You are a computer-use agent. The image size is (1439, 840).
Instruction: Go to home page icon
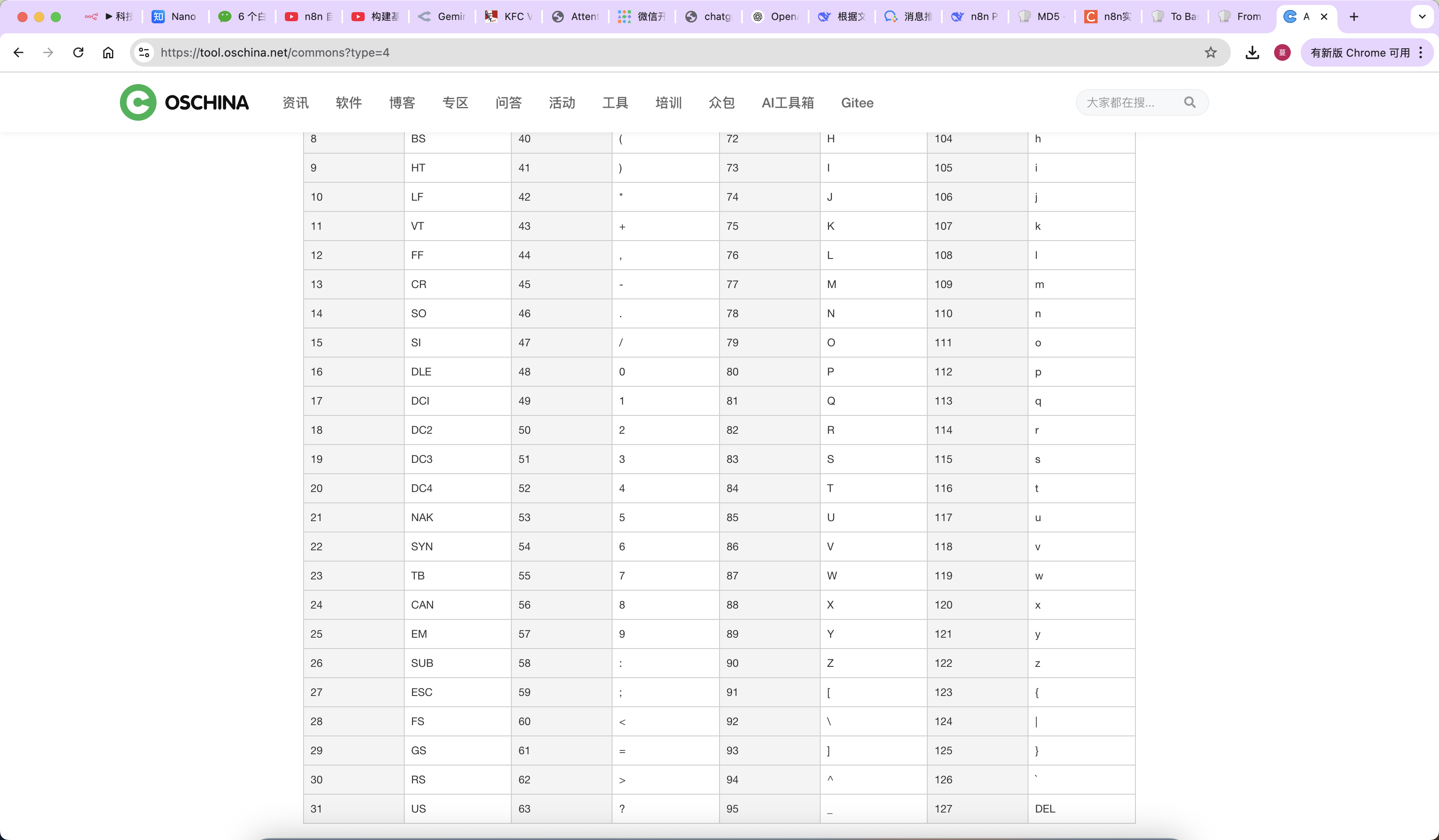[x=108, y=52]
